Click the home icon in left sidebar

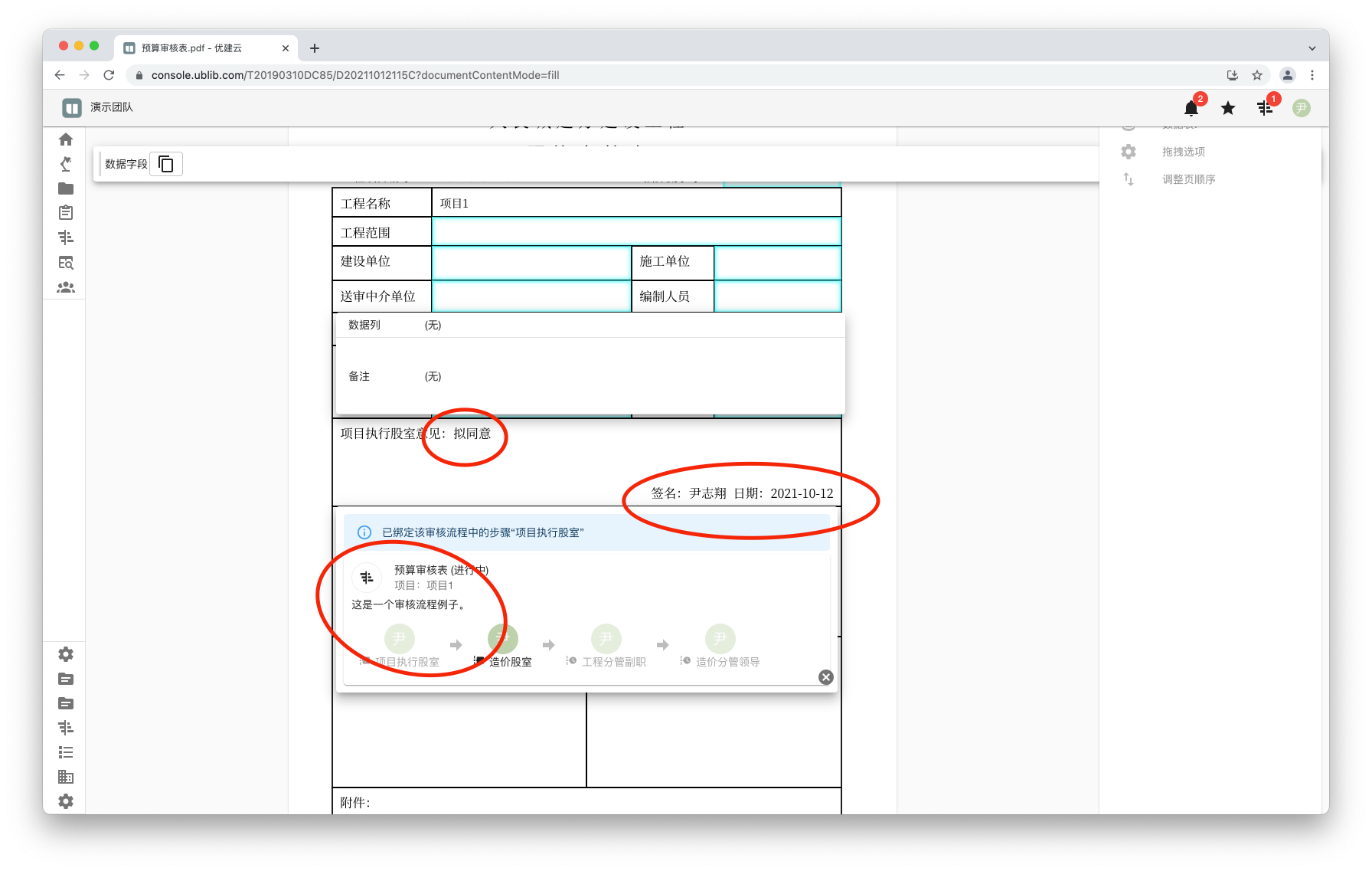(66, 139)
